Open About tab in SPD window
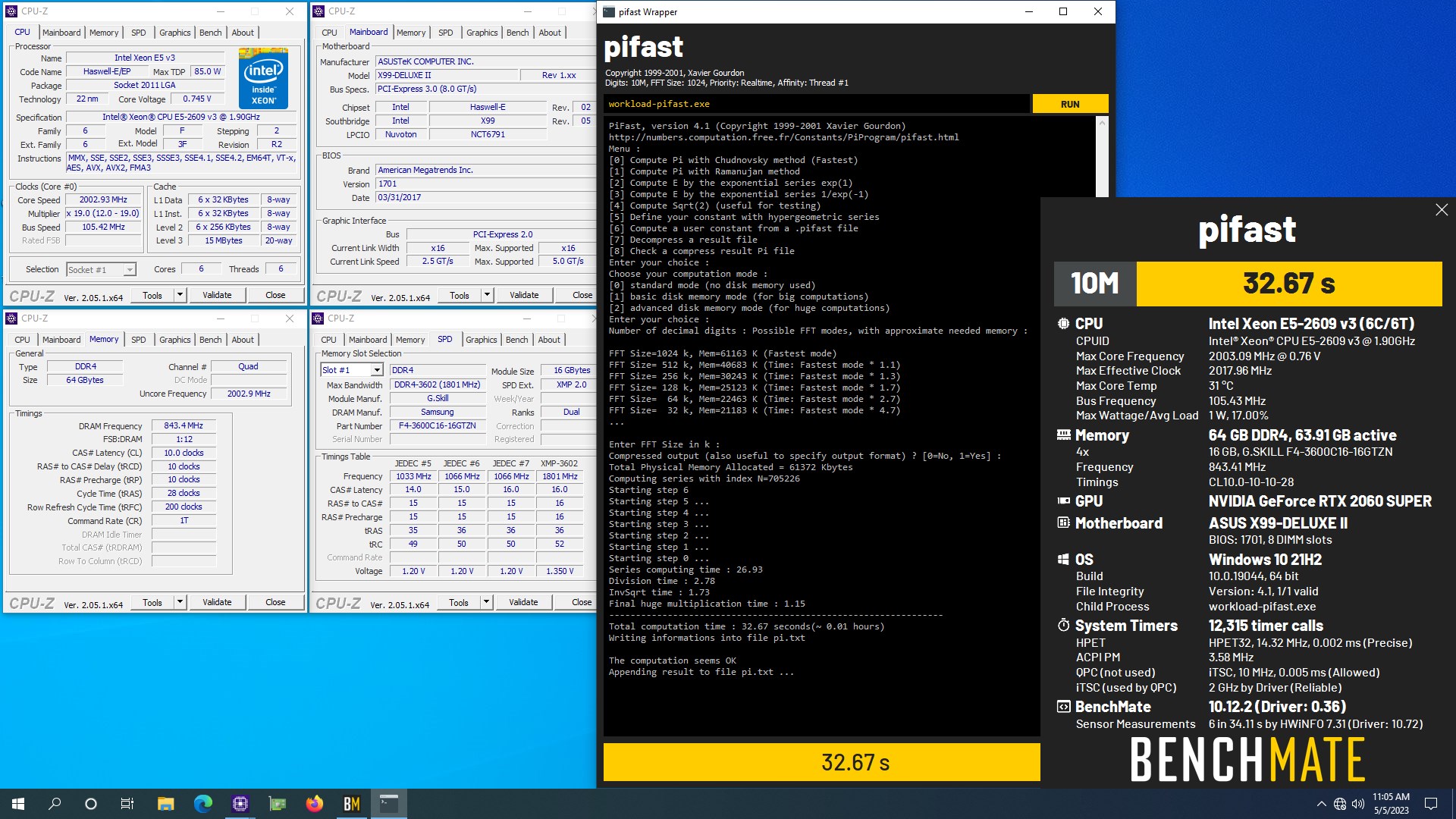1456x819 pixels. tap(549, 340)
